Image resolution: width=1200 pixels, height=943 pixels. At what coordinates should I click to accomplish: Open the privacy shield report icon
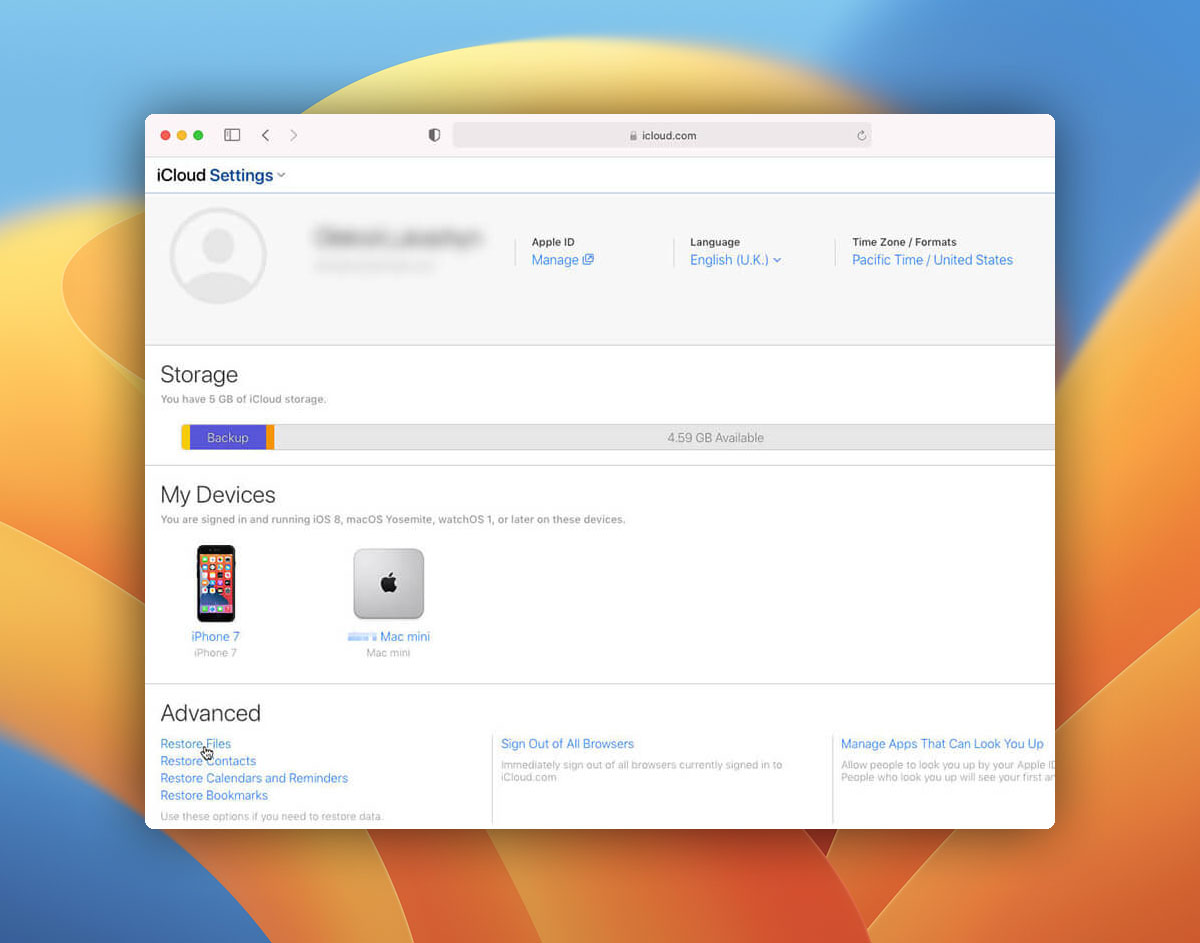(434, 135)
